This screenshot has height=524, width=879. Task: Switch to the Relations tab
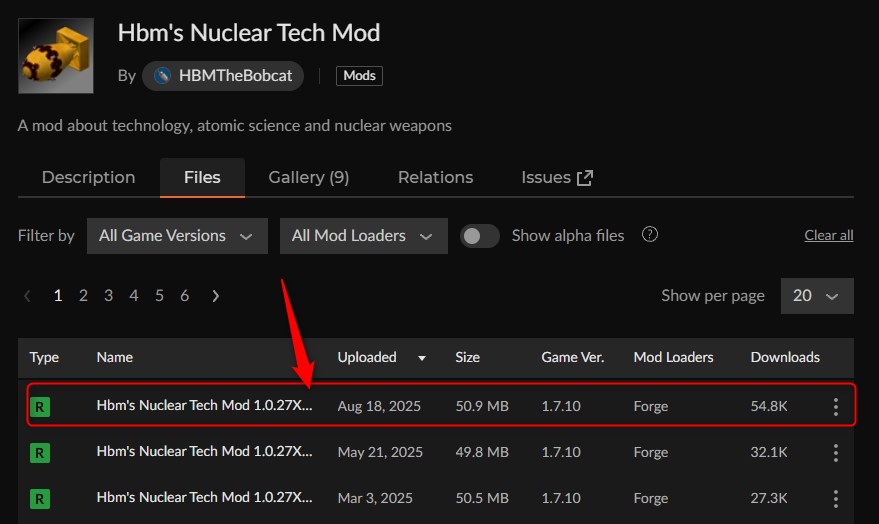pyautogui.click(x=436, y=178)
